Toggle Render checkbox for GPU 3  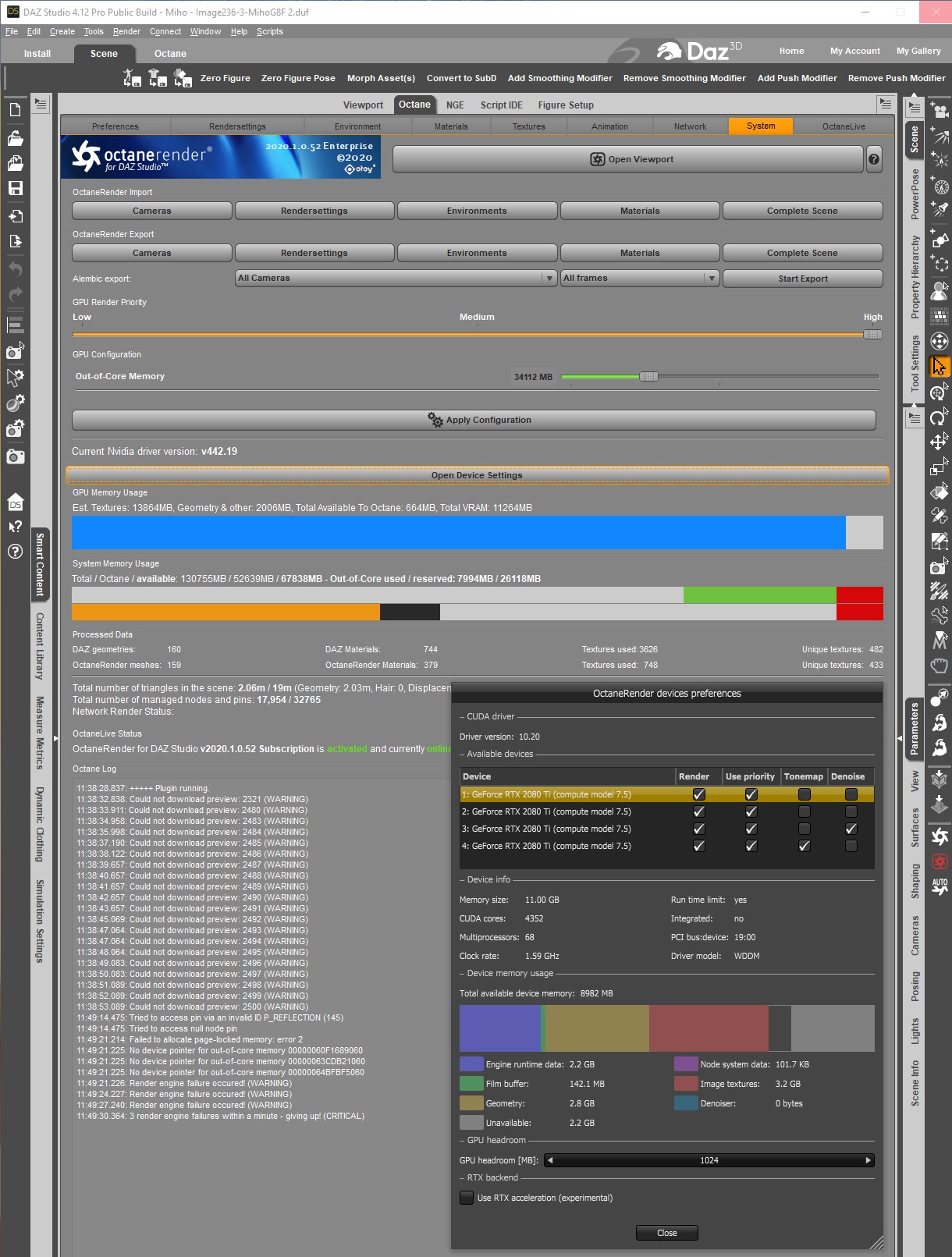click(699, 829)
